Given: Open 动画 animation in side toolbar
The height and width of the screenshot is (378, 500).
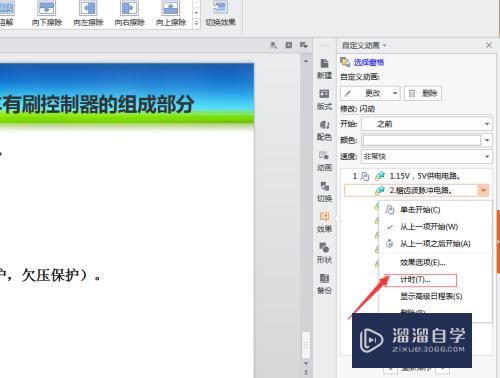Looking at the screenshot, I should [x=324, y=161].
